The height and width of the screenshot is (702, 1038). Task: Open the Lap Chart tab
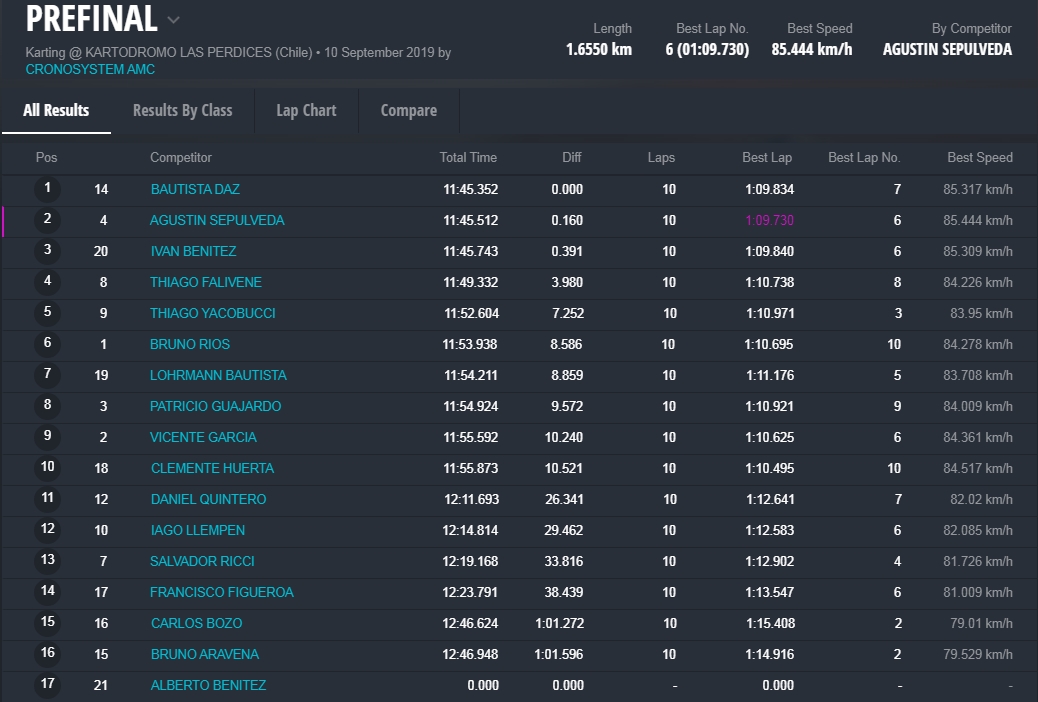[306, 110]
